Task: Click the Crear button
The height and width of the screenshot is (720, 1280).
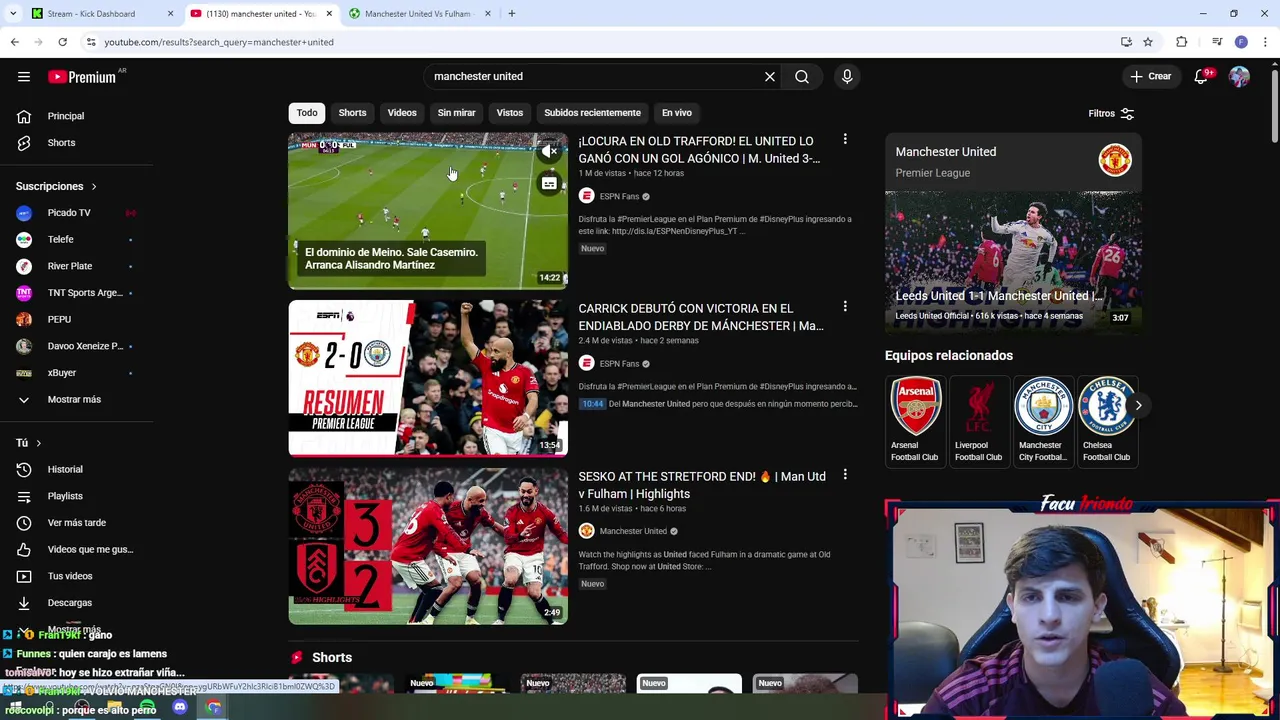Action: (x=1150, y=76)
